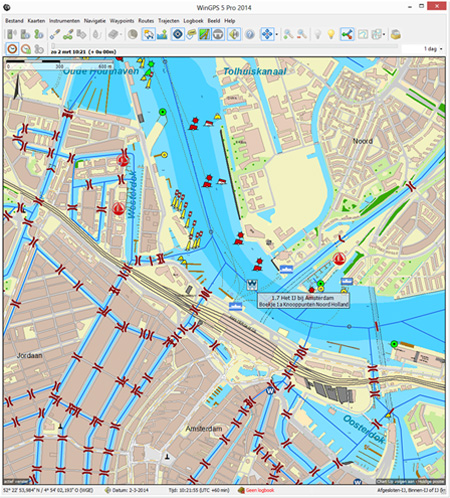Viewport: 450px width, 498px height.
Task: Click red sailboat marina marker east of IJ
Action: coord(339,259)
